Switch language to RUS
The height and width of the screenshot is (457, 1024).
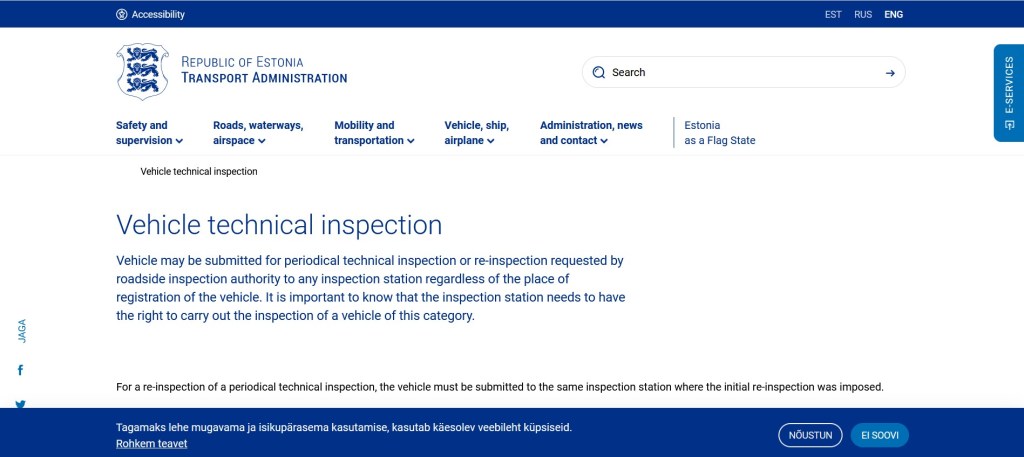tap(863, 15)
